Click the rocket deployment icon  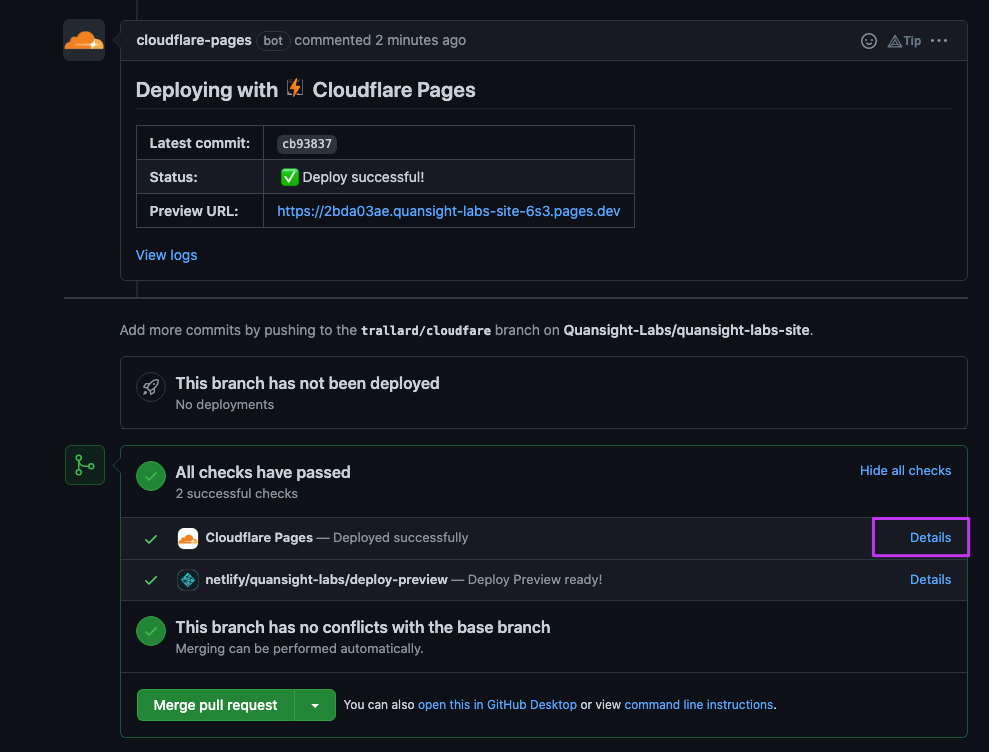coord(151,387)
